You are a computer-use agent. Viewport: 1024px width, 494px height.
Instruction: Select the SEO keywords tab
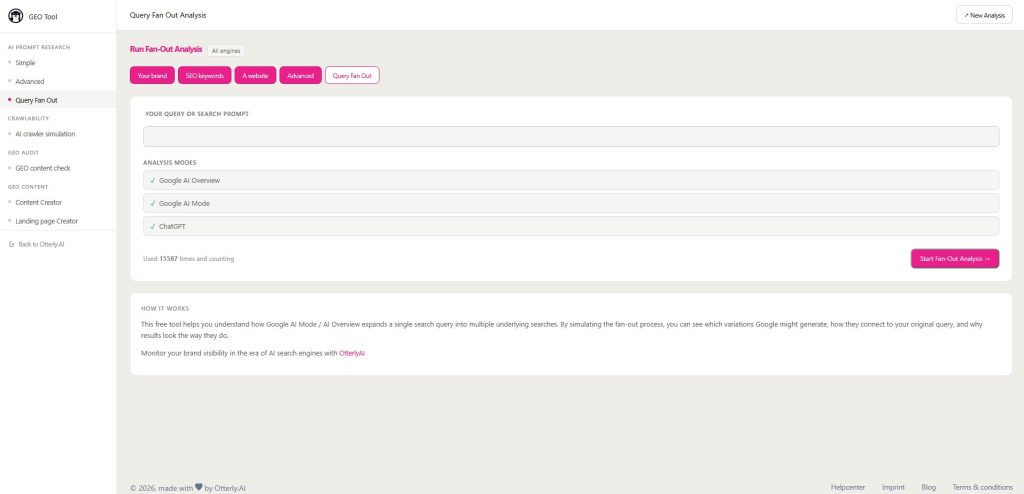click(x=204, y=75)
